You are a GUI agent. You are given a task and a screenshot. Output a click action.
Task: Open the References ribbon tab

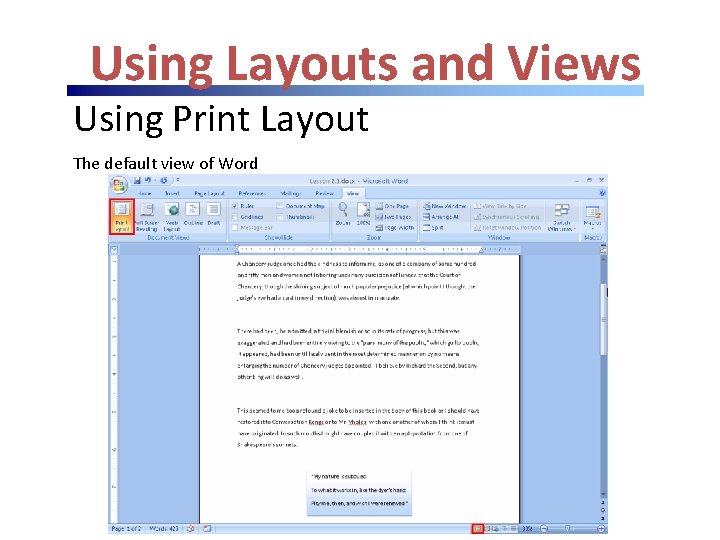click(x=252, y=194)
